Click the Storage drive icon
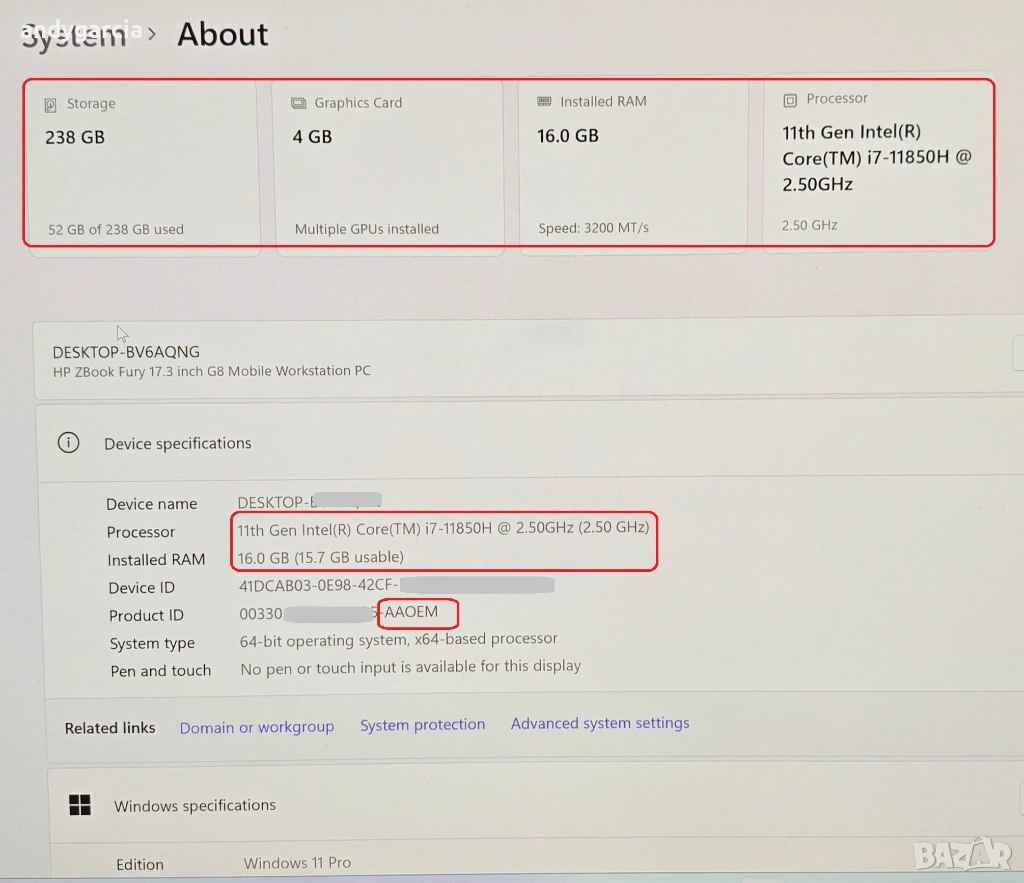This screenshot has width=1024, height=883. point(51,105)
